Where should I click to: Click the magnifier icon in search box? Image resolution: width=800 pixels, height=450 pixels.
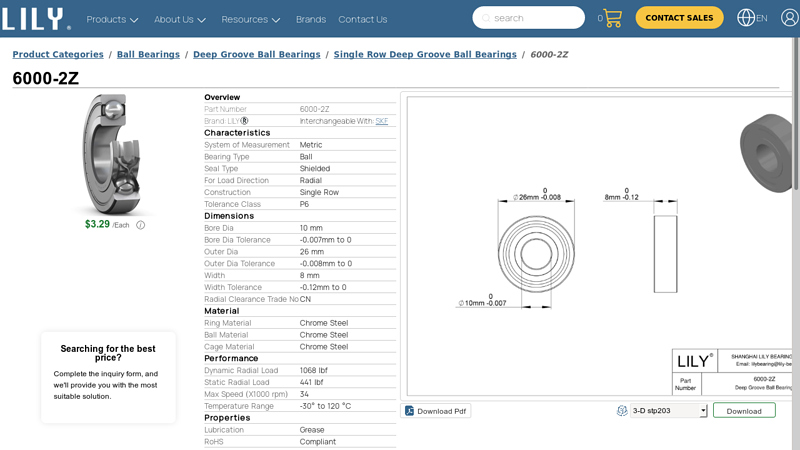[485, 18]
